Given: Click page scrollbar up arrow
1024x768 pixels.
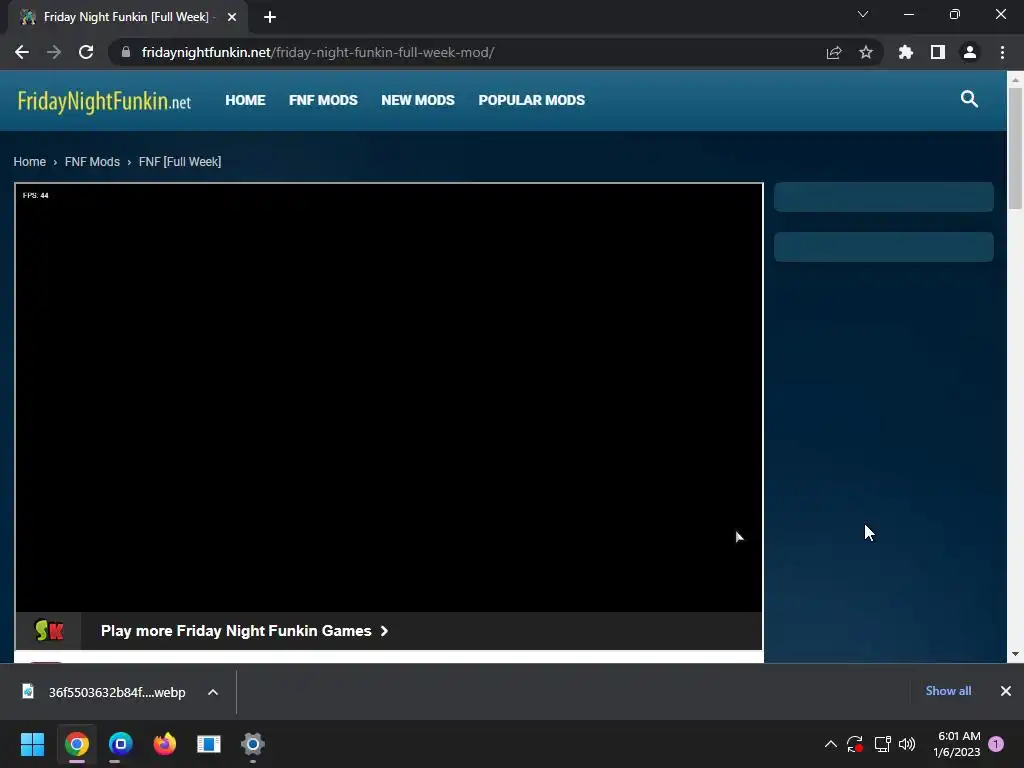Looking at the screenshot, I should coord(1015,80).
